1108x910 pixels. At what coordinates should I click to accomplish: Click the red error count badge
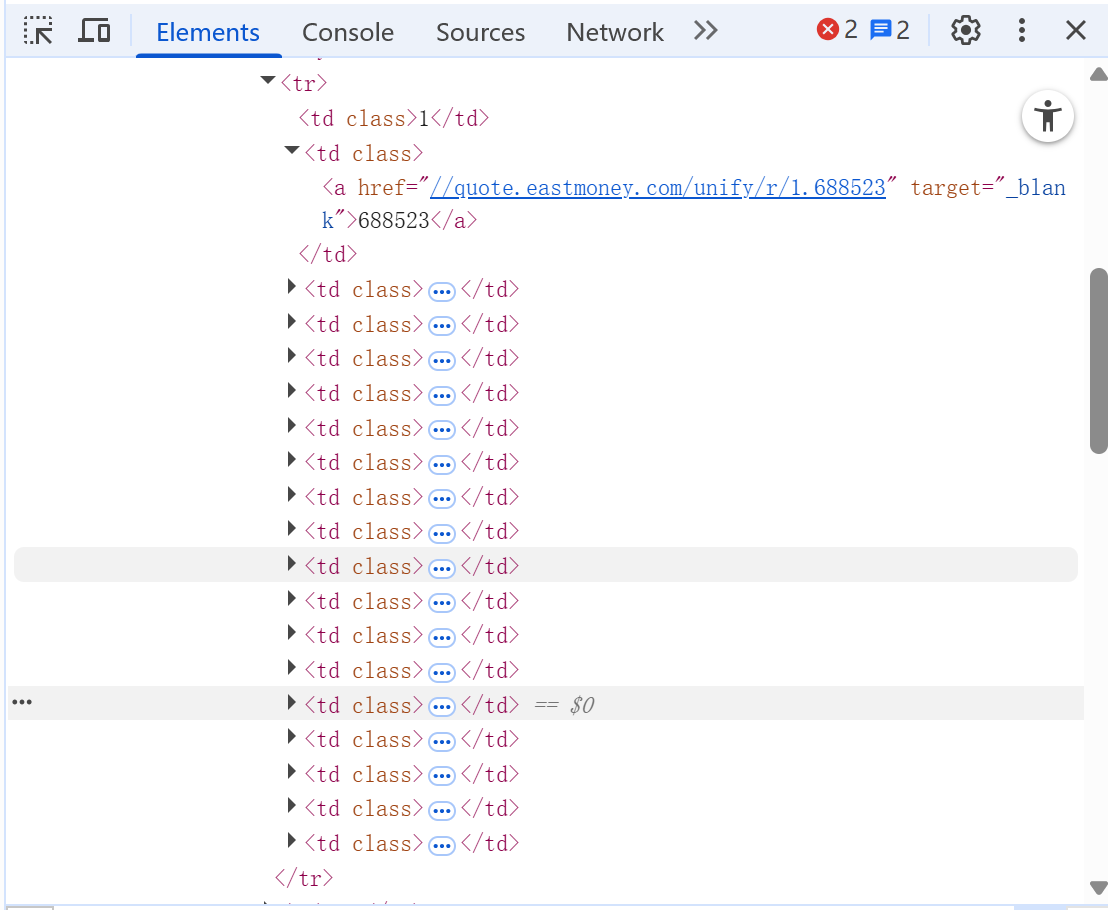837,30
